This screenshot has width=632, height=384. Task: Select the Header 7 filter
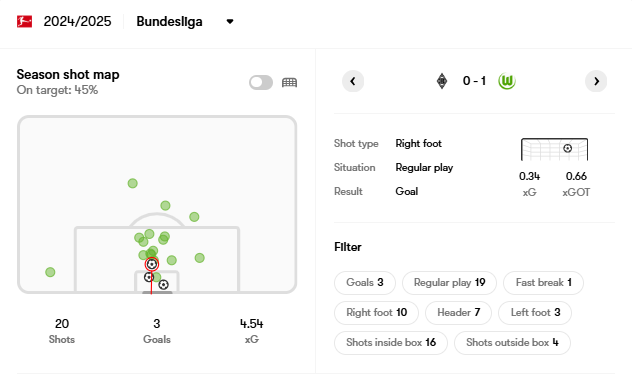tap(458, 313)
